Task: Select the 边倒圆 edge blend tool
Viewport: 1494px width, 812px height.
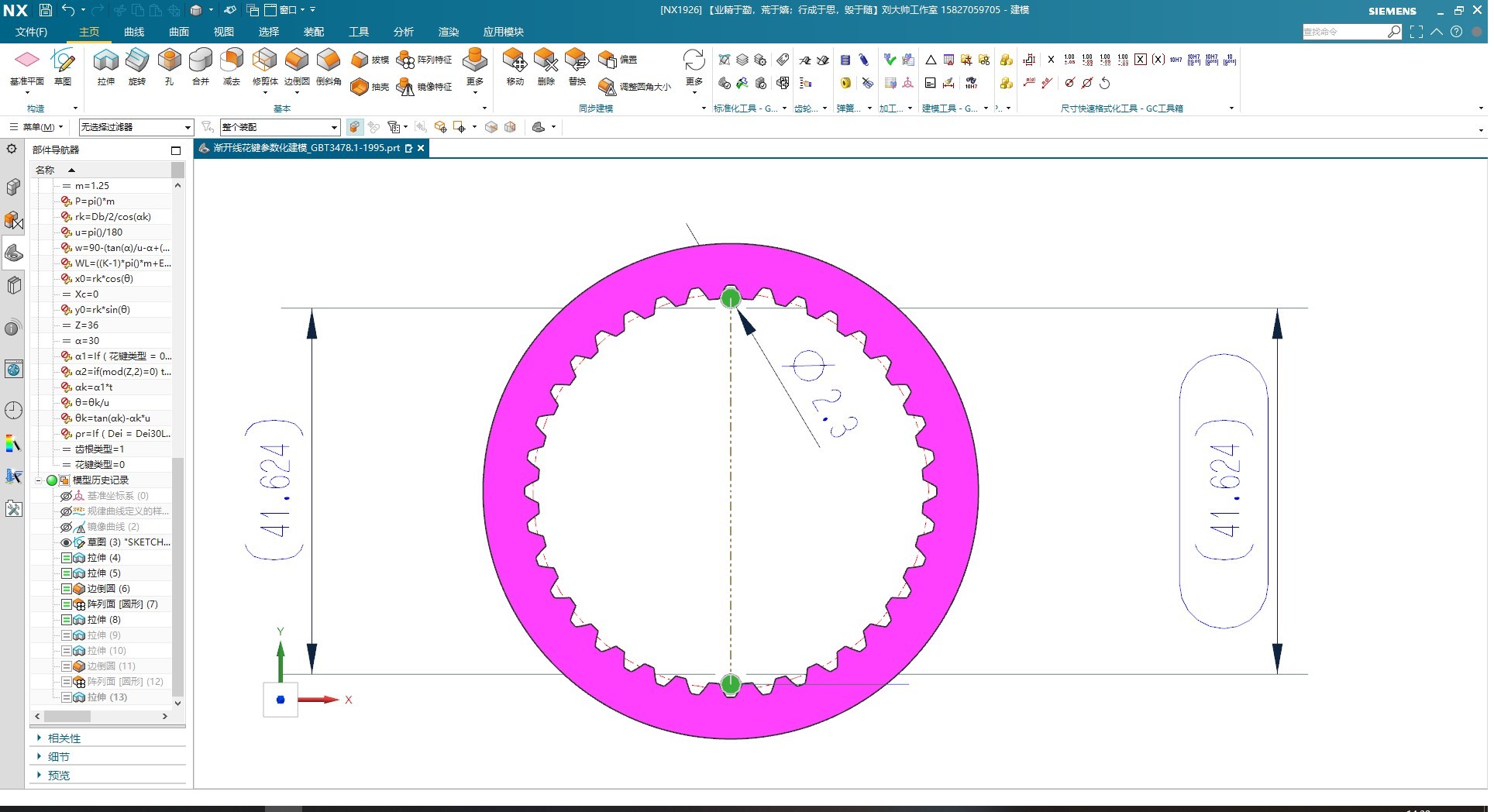Action: [x=297, y=67]
